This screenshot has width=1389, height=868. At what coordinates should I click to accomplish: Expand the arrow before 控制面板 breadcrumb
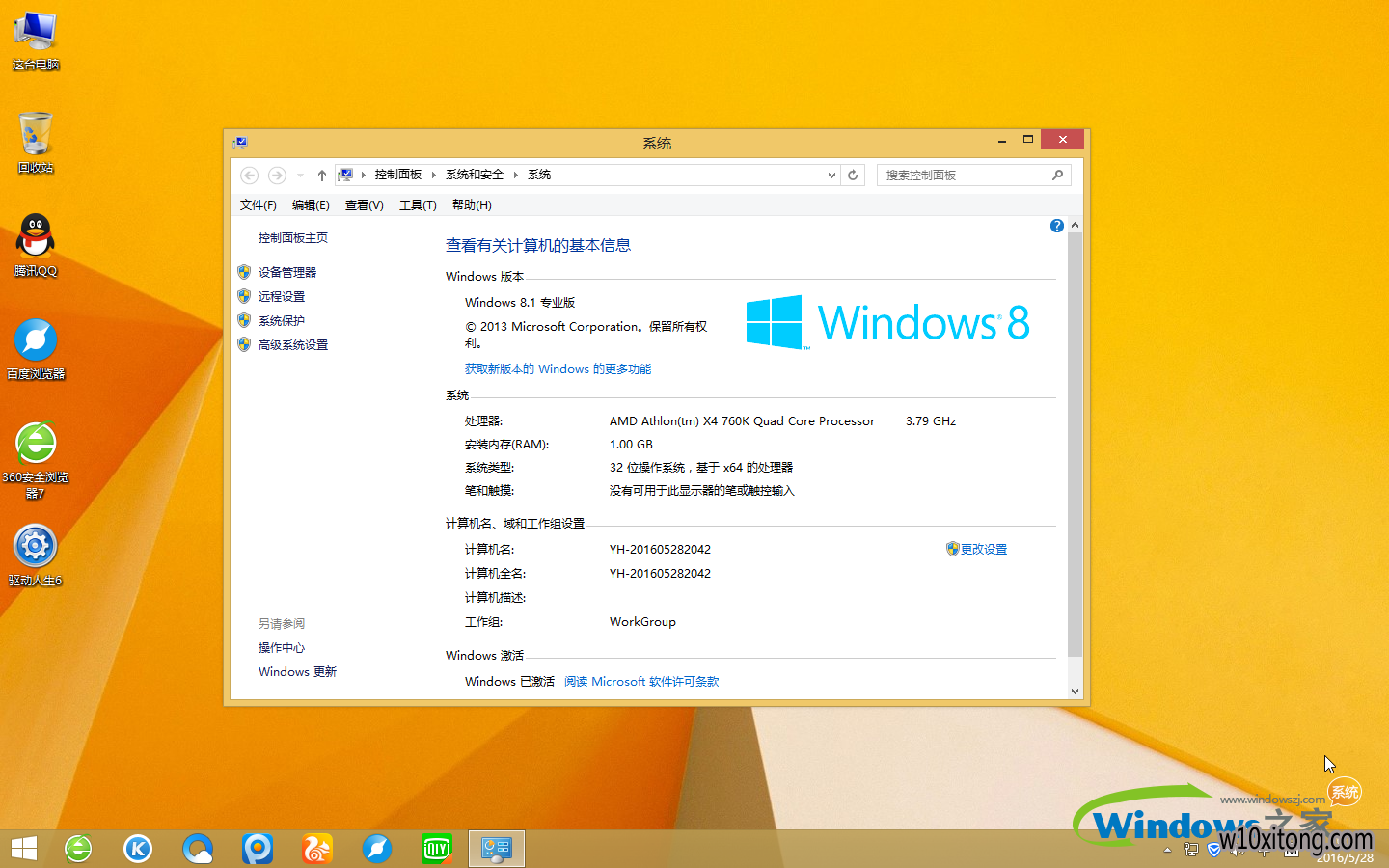[364, 175]
